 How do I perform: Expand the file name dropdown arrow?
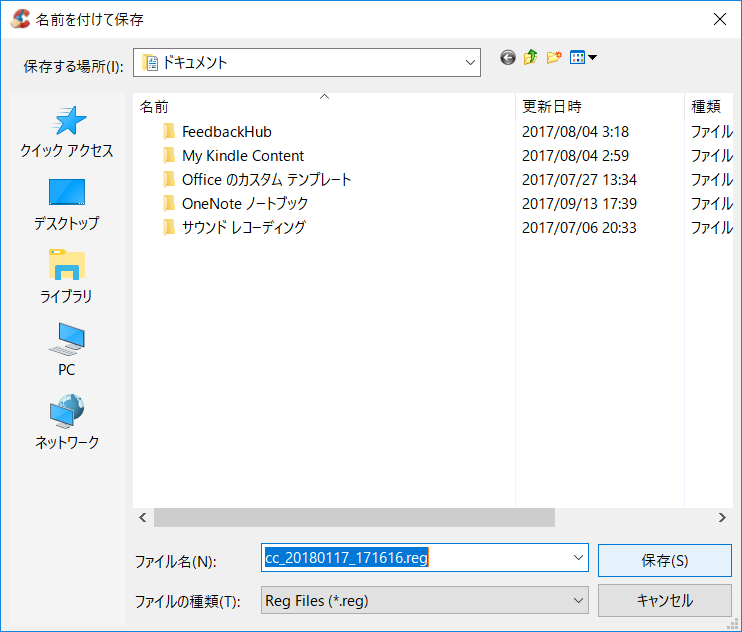[x=578, y=557]
